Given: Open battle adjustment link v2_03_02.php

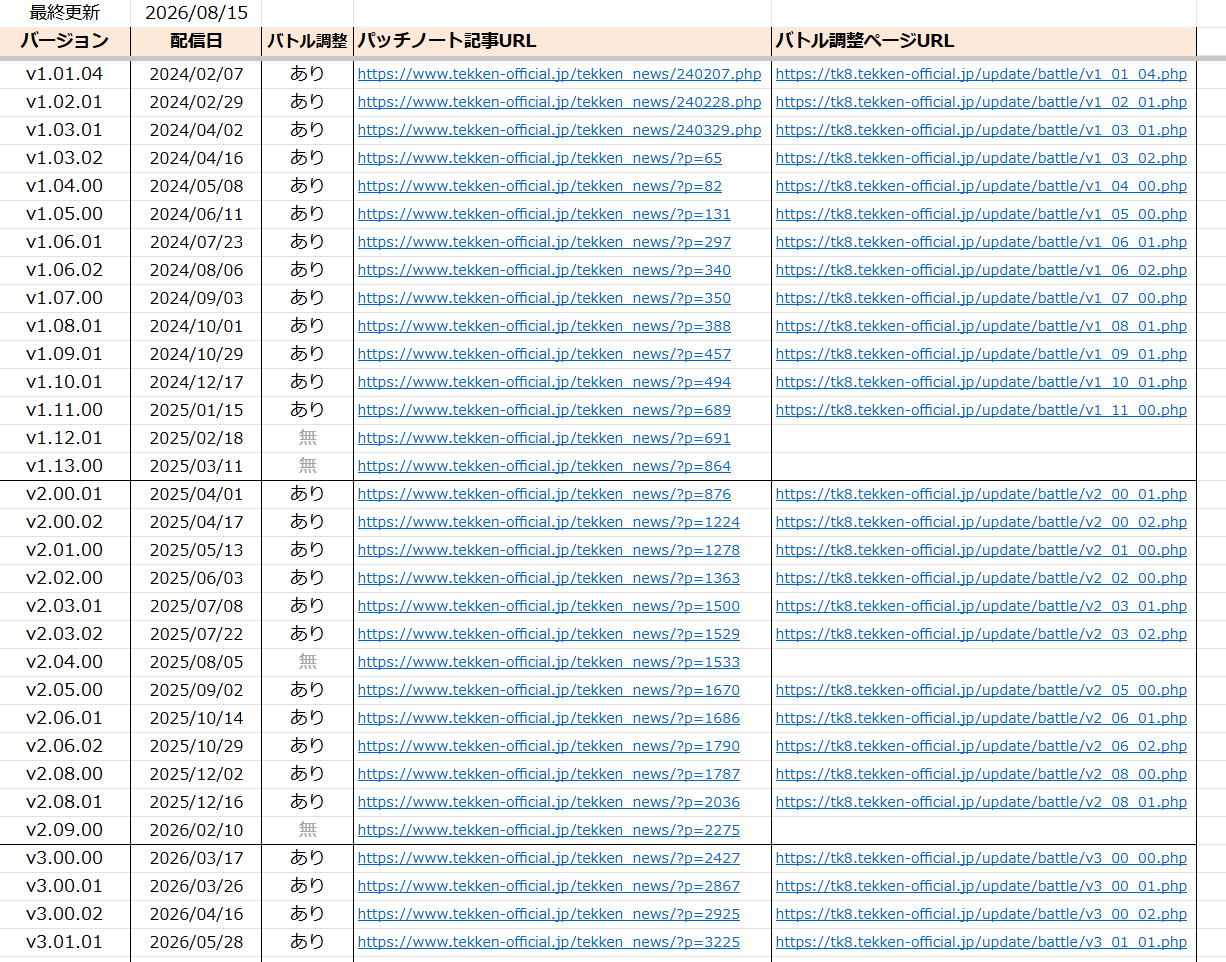Looking at the screenshot, I should pos(981,634).
